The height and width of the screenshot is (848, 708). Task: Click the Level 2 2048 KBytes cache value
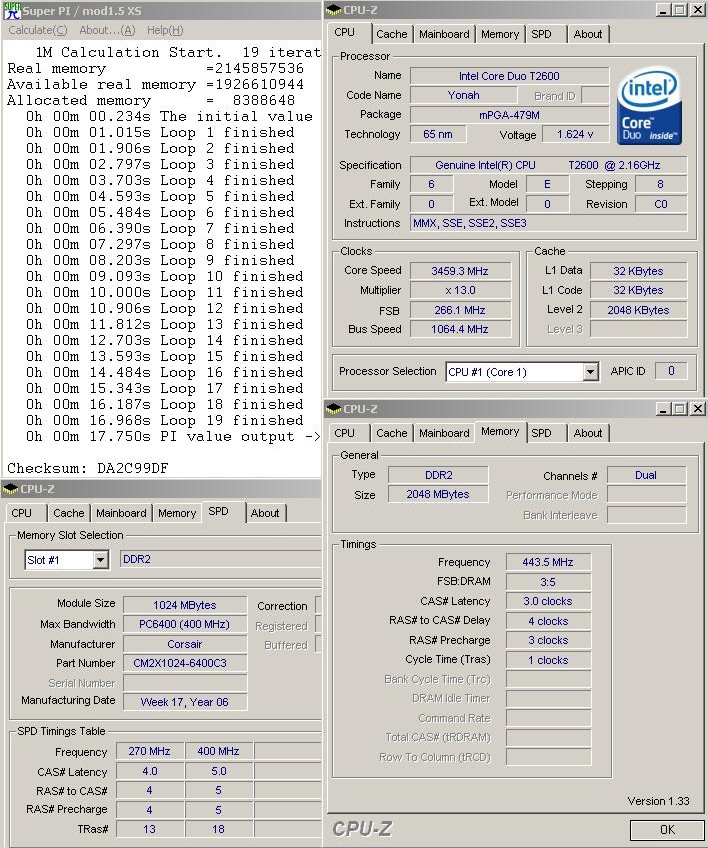point(638,310)
